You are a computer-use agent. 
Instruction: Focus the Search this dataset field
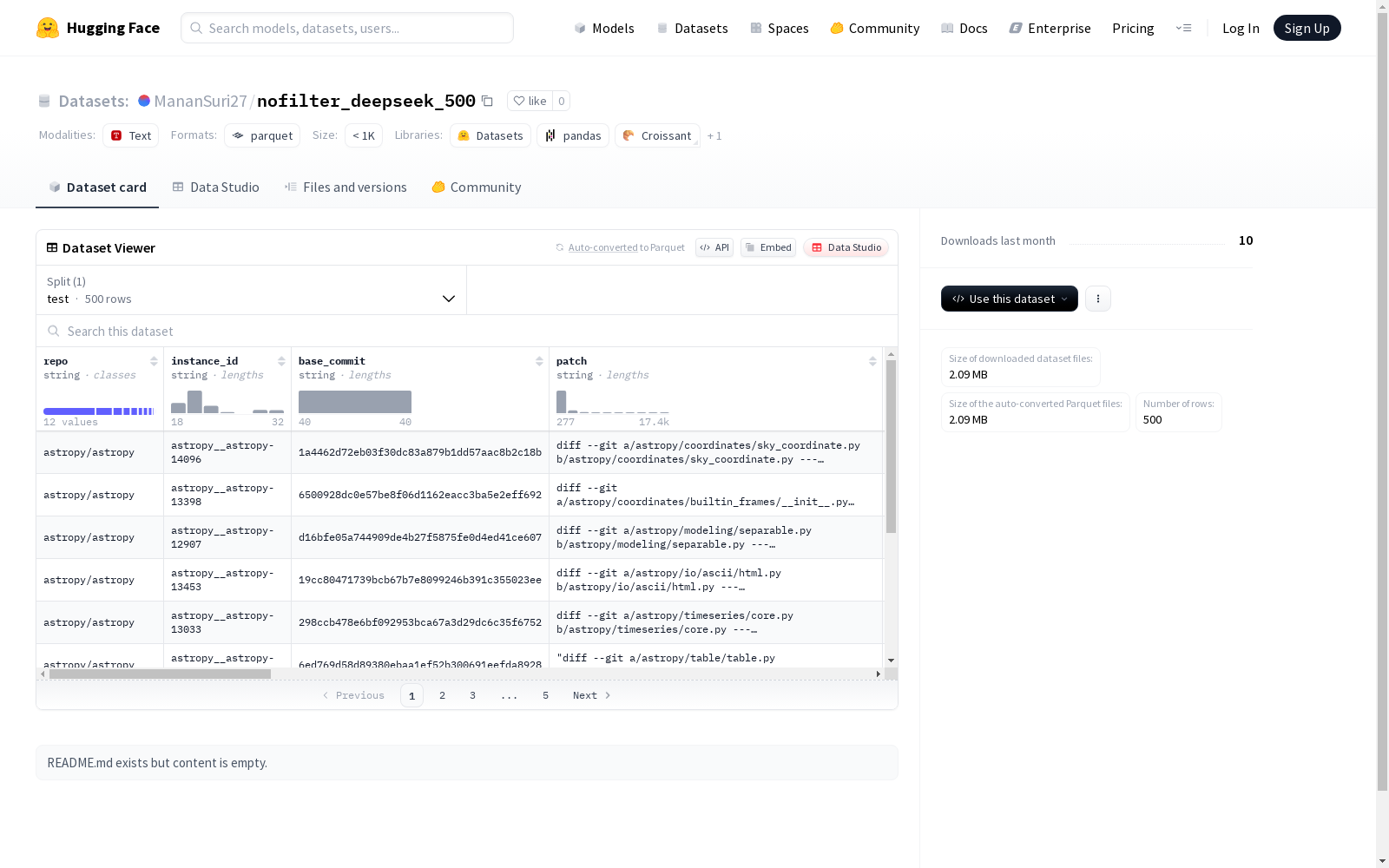click(x=467, y=331)
